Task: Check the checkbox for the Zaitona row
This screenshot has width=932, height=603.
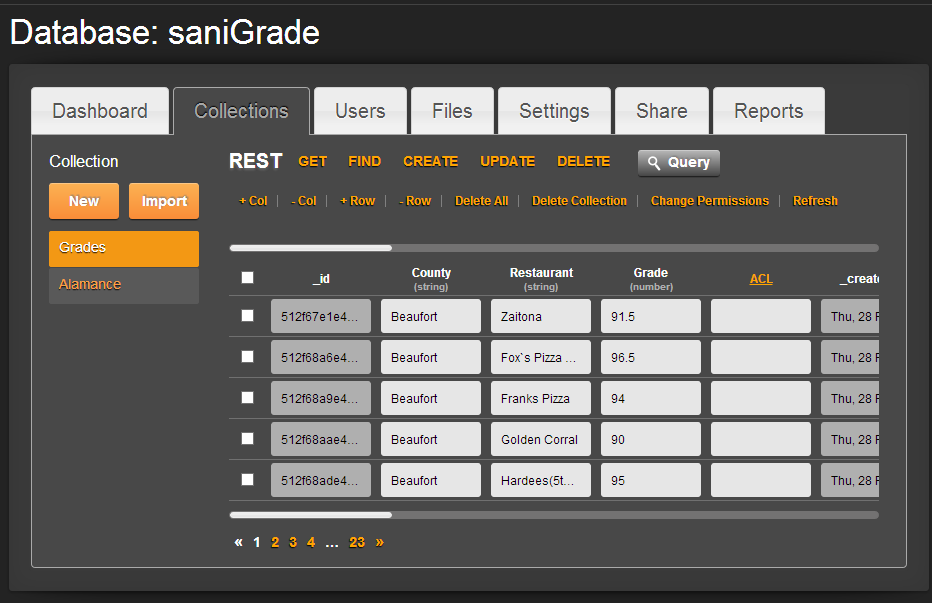Action: click(x=248, y=316)
